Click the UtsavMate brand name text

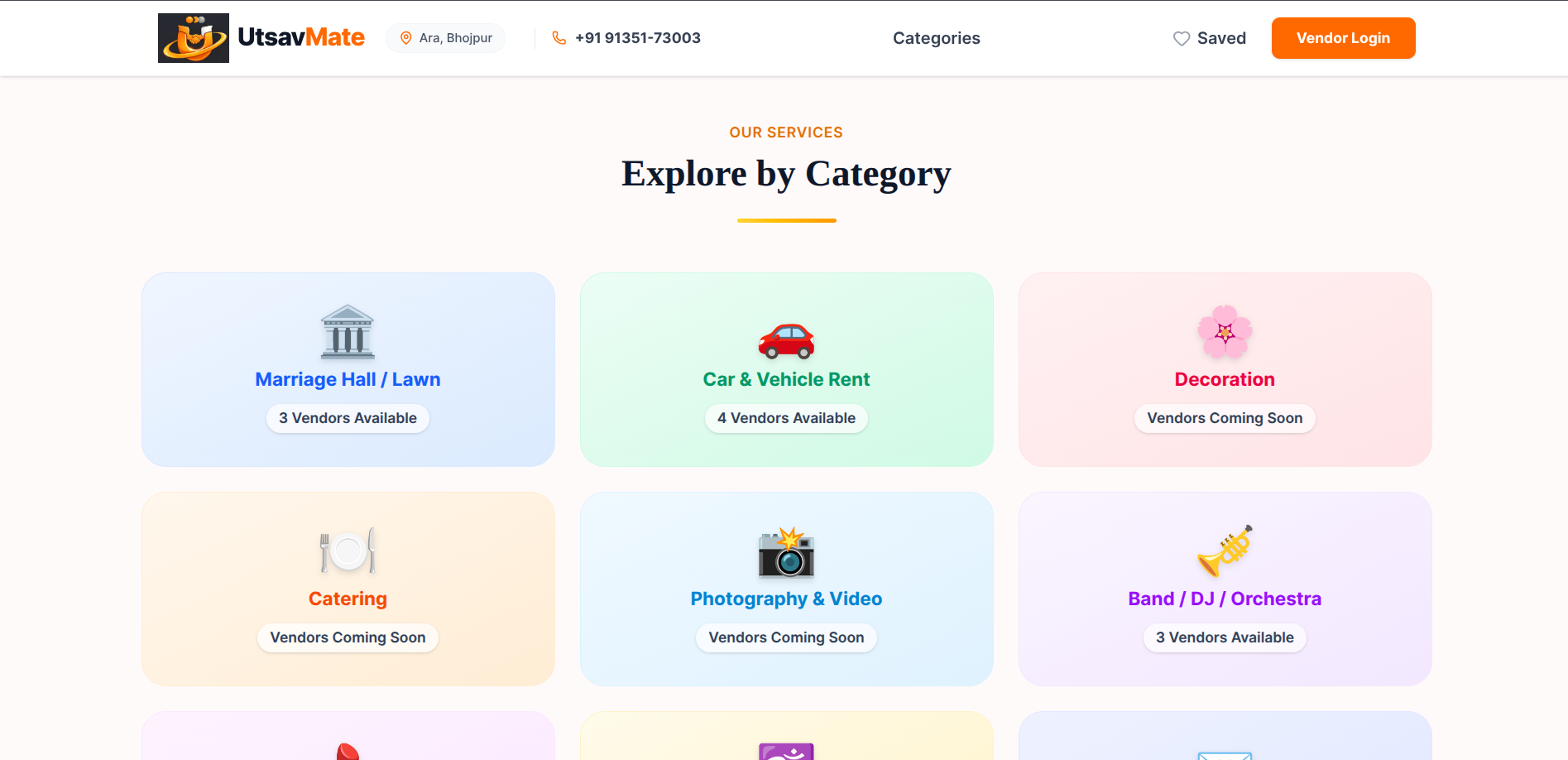pos(301,37)
